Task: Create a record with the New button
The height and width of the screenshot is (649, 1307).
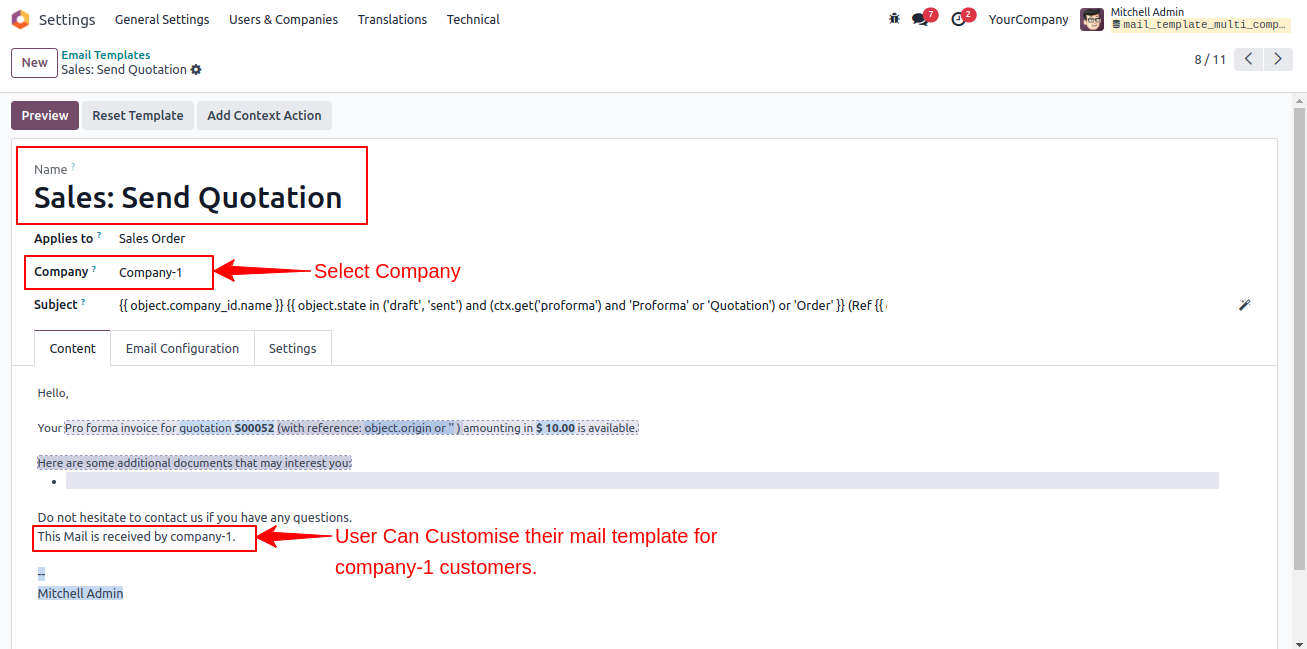Action: pyautogui.click(x=33, y=62)
